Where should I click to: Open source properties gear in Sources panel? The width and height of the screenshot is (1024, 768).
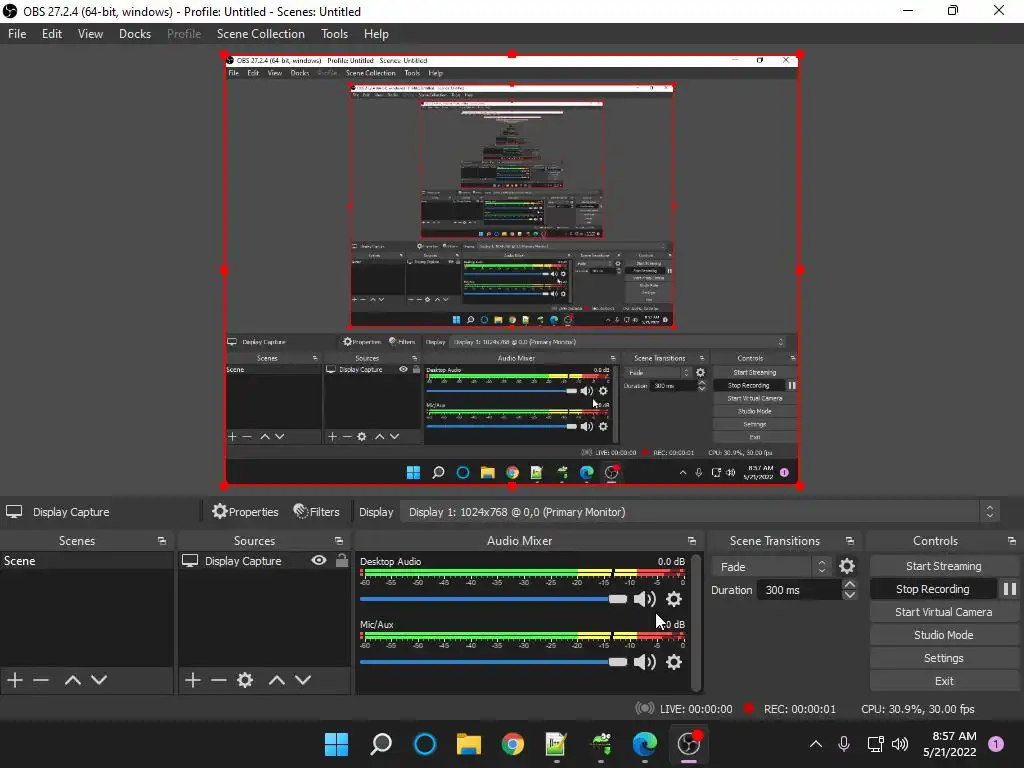click(245, 680)
